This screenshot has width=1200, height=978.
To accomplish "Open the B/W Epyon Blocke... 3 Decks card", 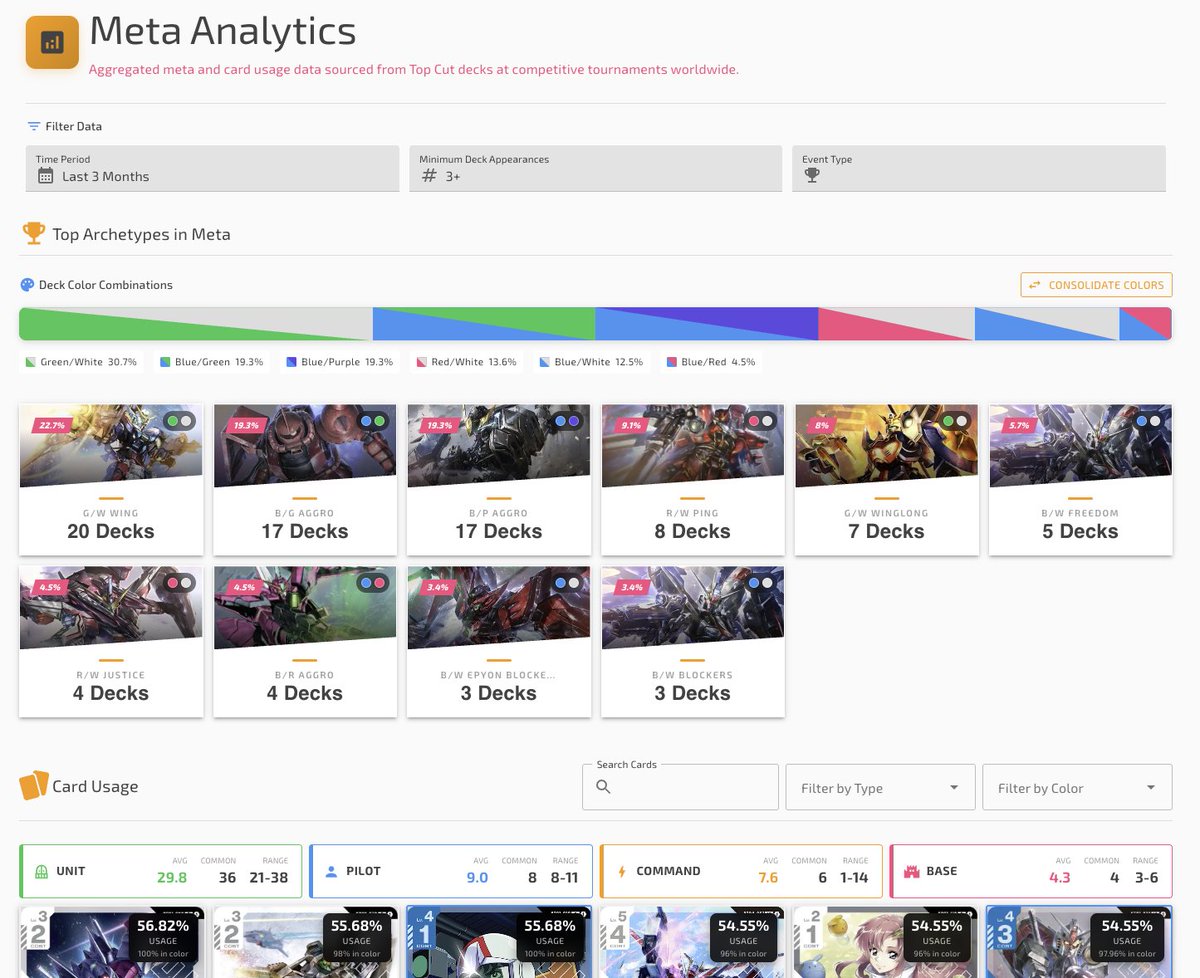I will click(499, 641).
